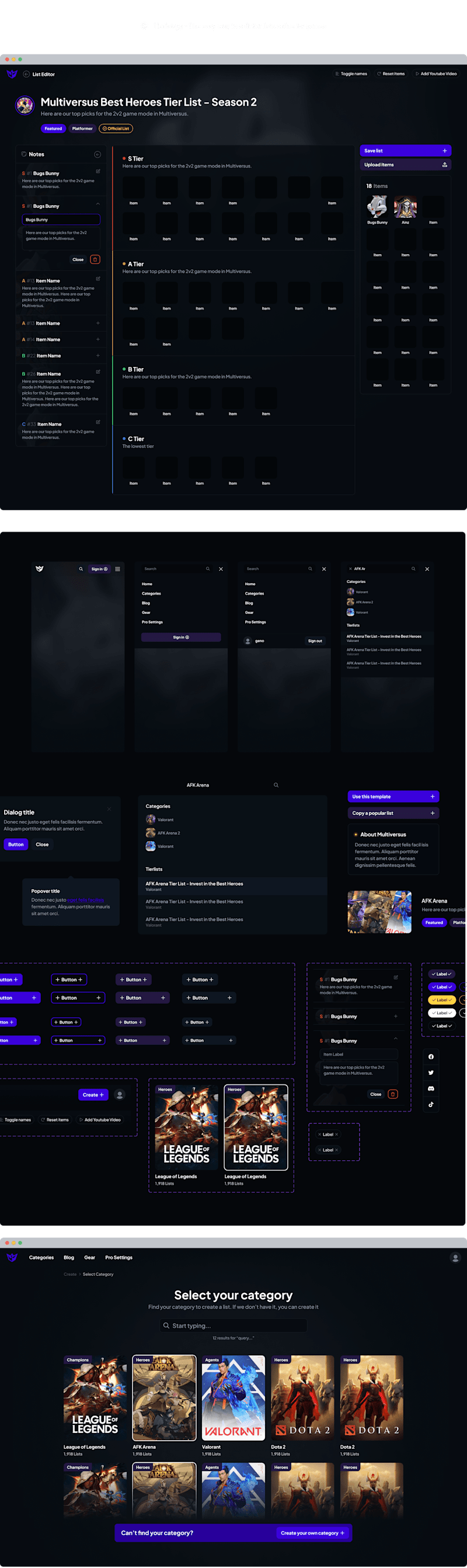Click the Bugs Bunny name field in Notes panel
Image resolution: width=467 pixels, height=1568 pixels.
click(61, 220)
